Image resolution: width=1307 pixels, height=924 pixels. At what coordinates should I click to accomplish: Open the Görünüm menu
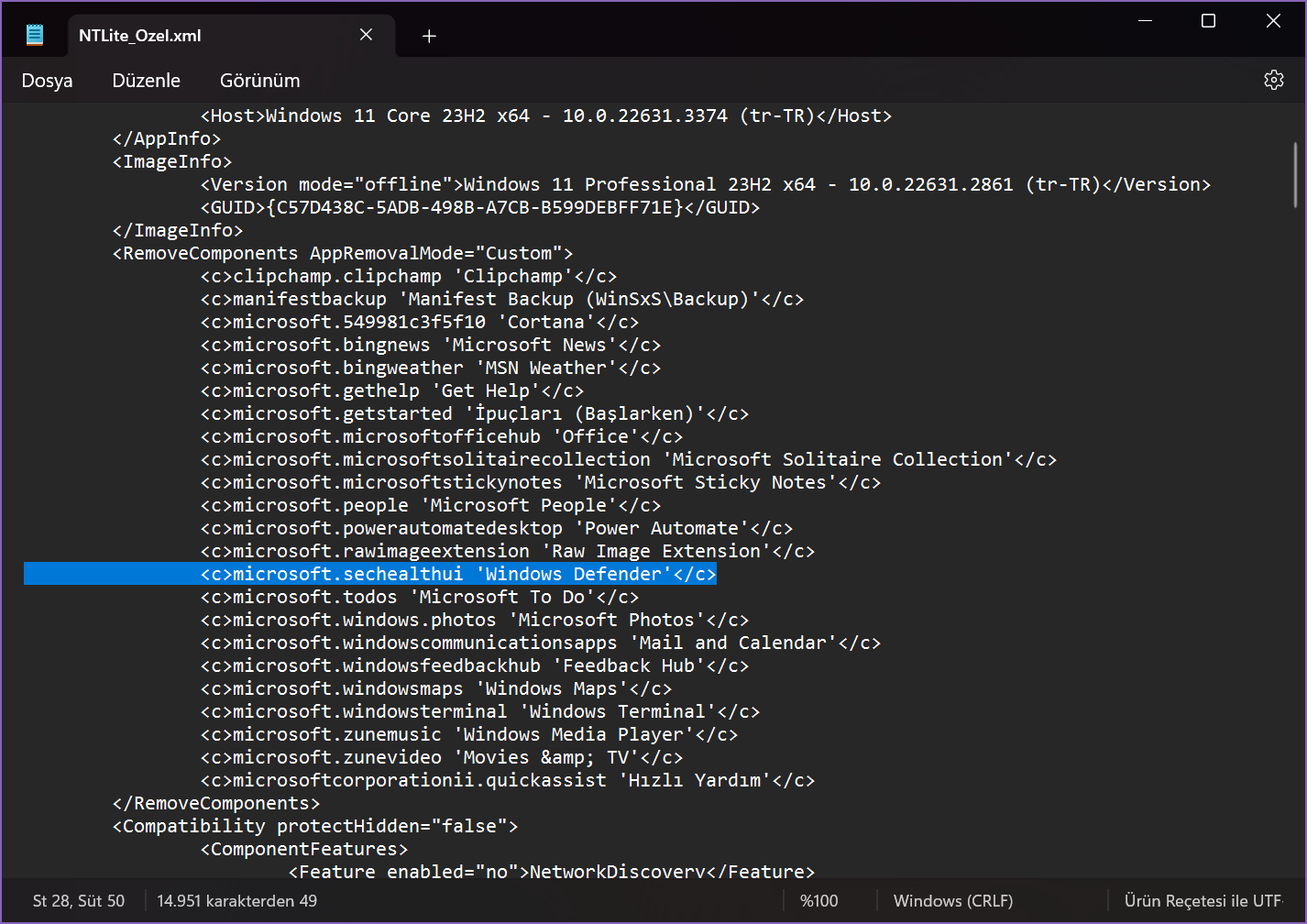point(260,81)
